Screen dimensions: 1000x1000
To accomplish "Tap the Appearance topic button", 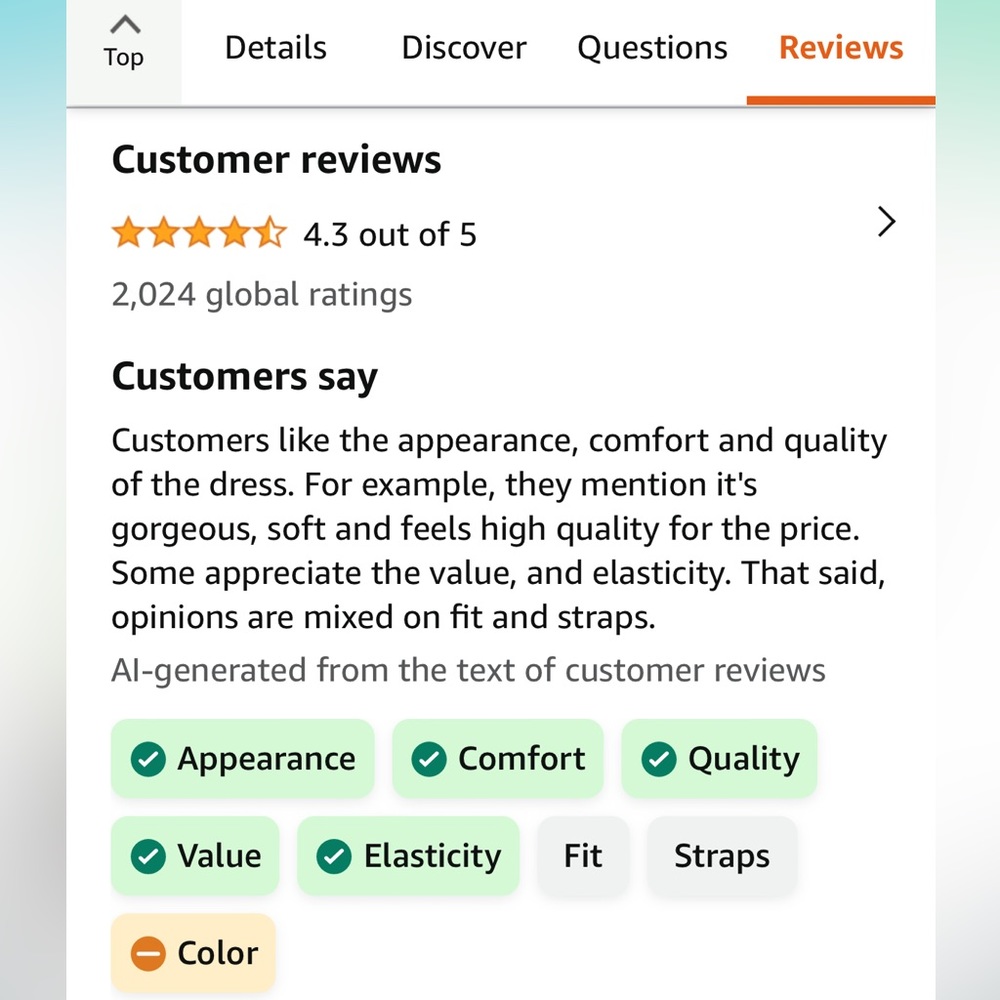I will click(242, 759).
